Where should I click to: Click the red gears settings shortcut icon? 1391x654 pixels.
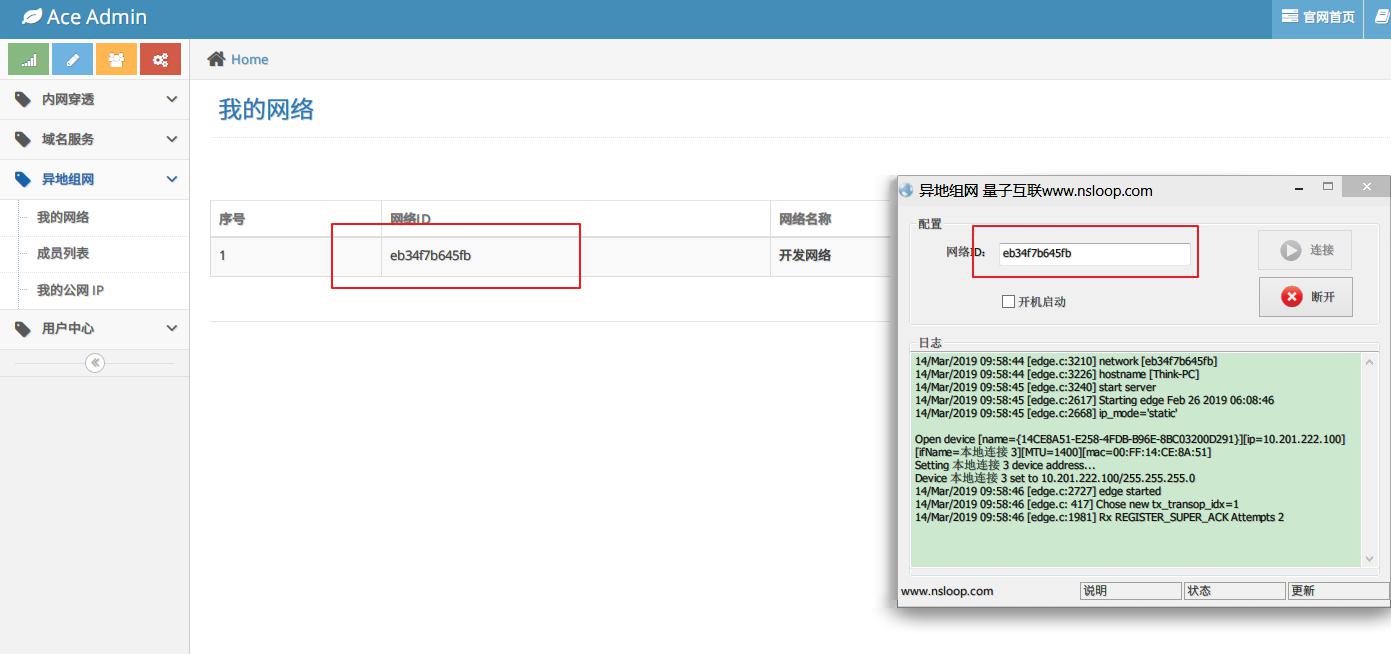point(160,60)
